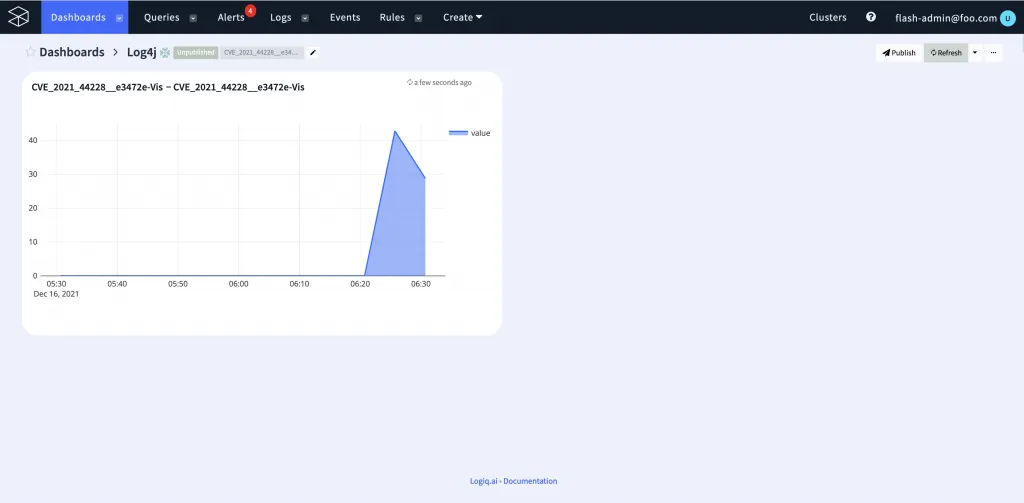Publish the dashboard

898,53
